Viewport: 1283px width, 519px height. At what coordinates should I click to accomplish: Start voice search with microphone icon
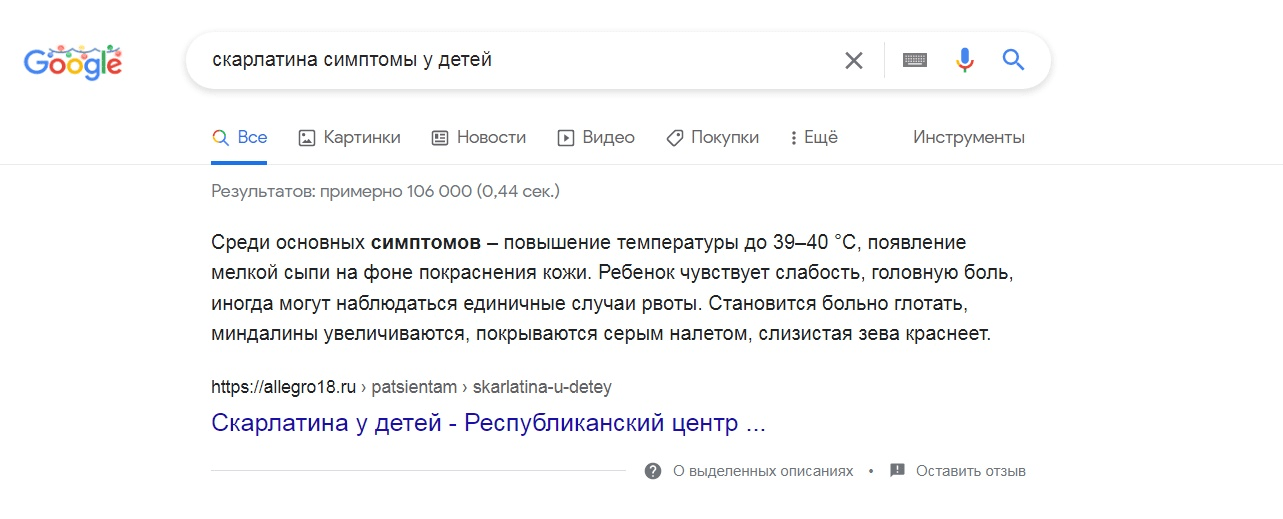(x=964, y=61)
